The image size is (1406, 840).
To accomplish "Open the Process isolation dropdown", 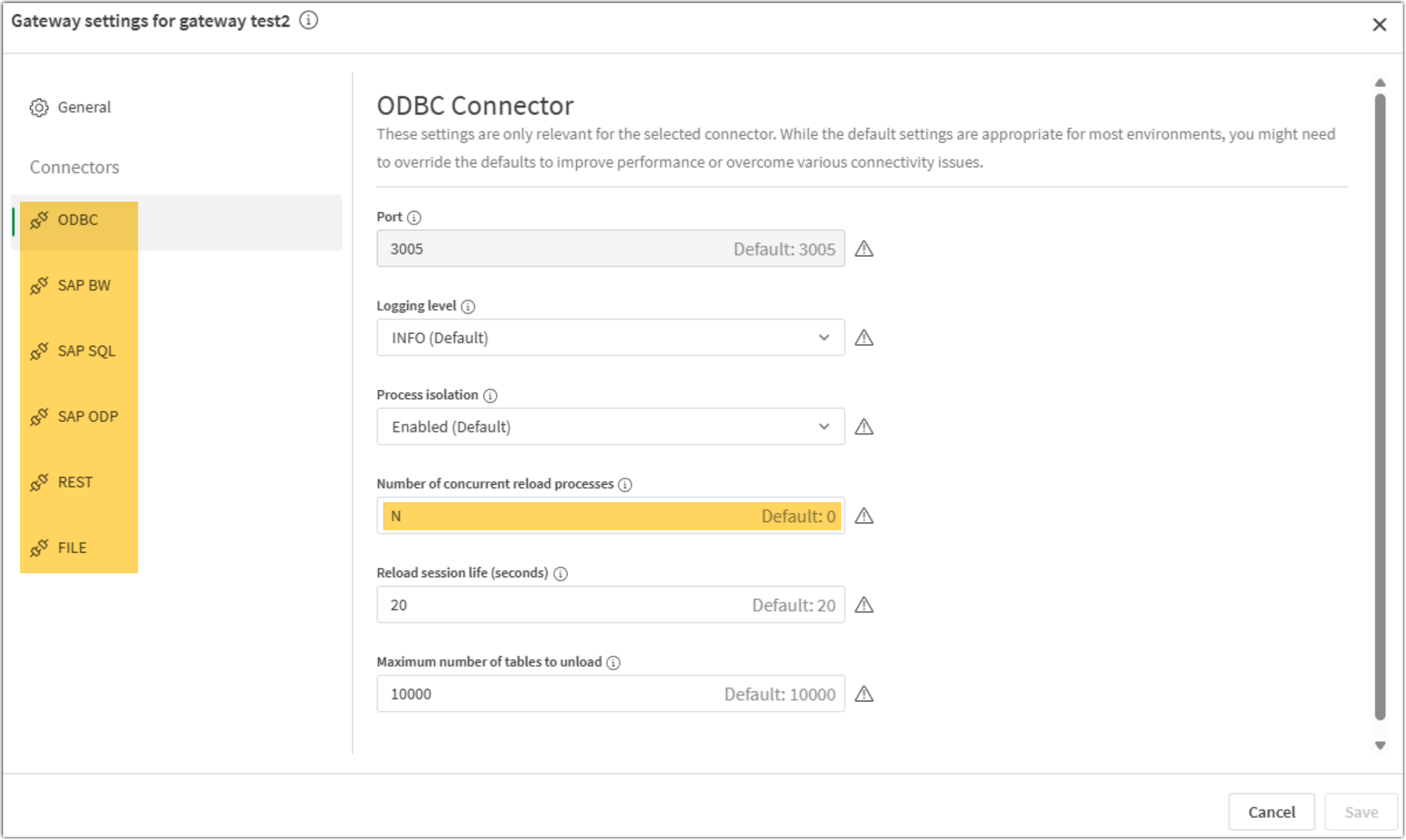I will point(611,427).
